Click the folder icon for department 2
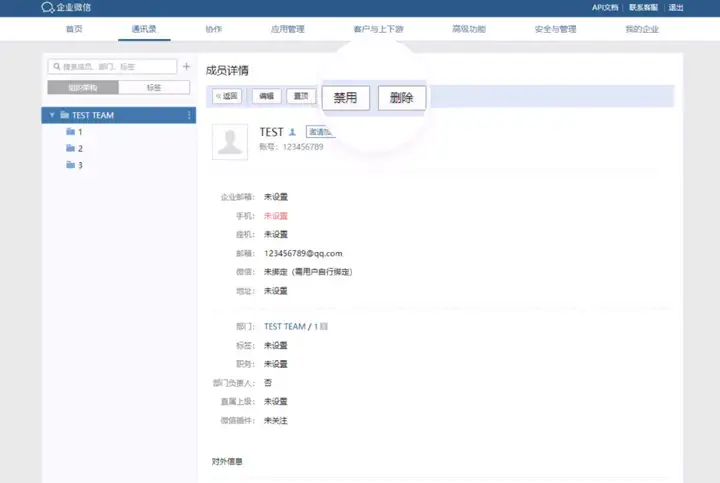Image resolution: width=720 pixels, height=483 pixels. tap(70, 148)
